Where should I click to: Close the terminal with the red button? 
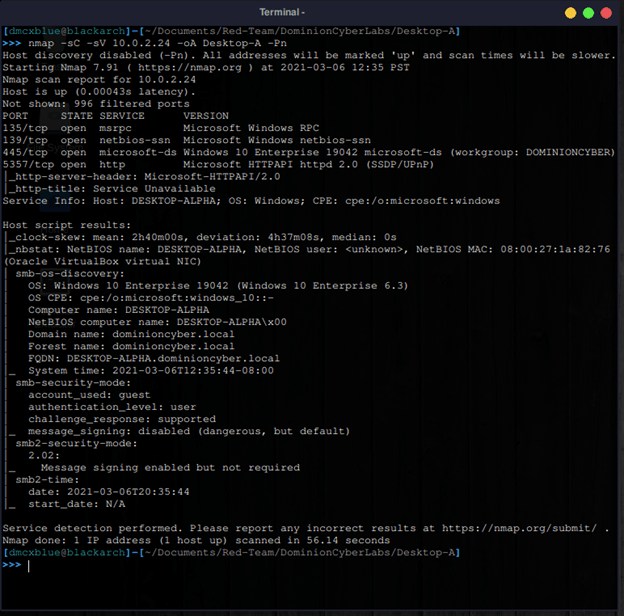click(607, 12)
